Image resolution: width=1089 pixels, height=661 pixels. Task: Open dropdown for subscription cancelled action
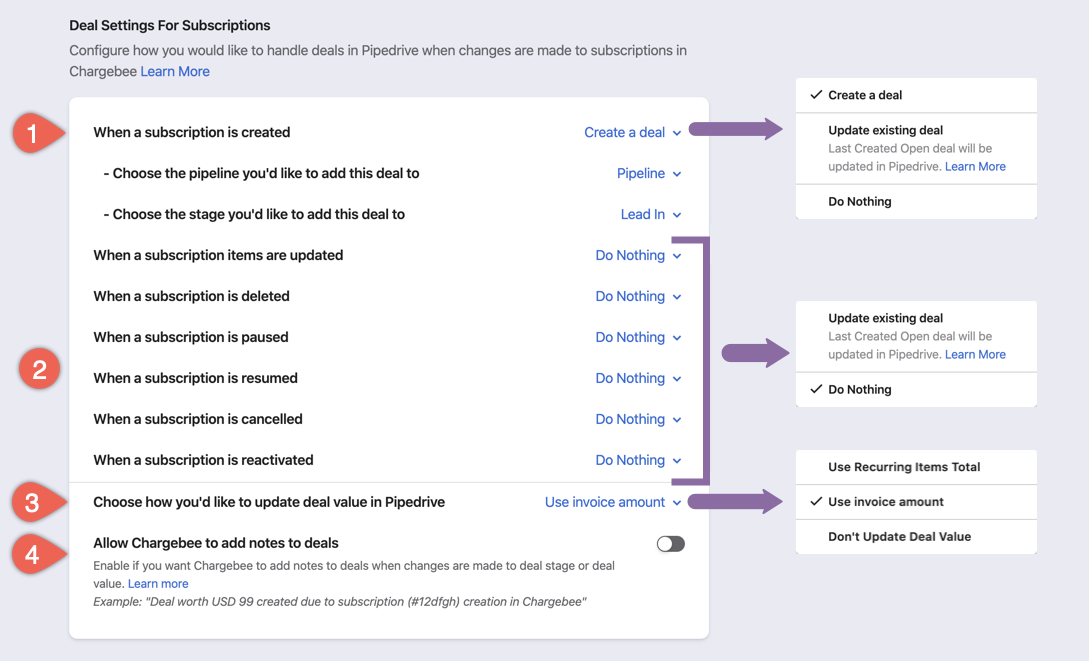pyautogui.click(x=638, y=419)
